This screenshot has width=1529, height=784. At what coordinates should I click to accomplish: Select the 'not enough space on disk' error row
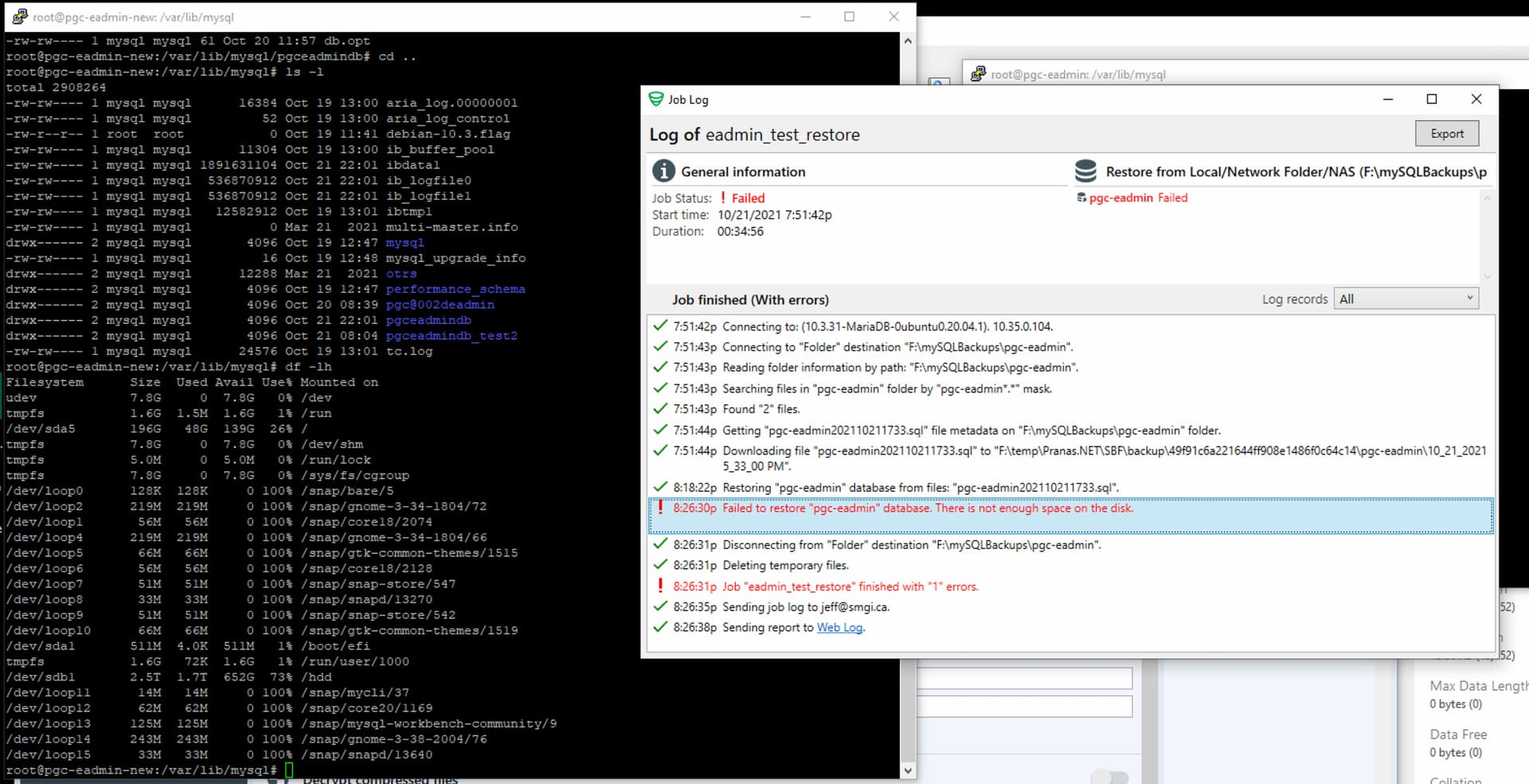coord(927,509)
